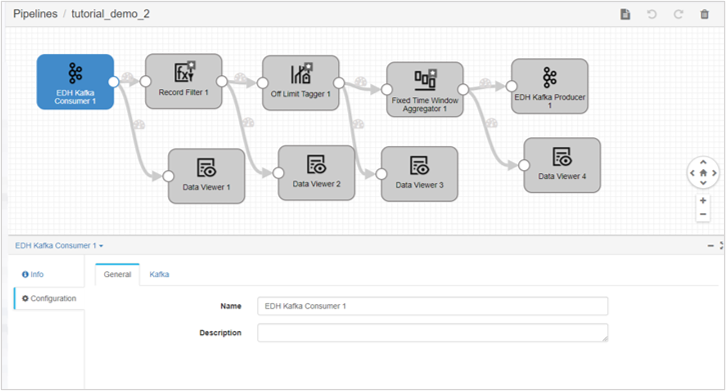Zoom out the canvas with minus
This screenshot has height=391, width=726.
tap(703, 214)
